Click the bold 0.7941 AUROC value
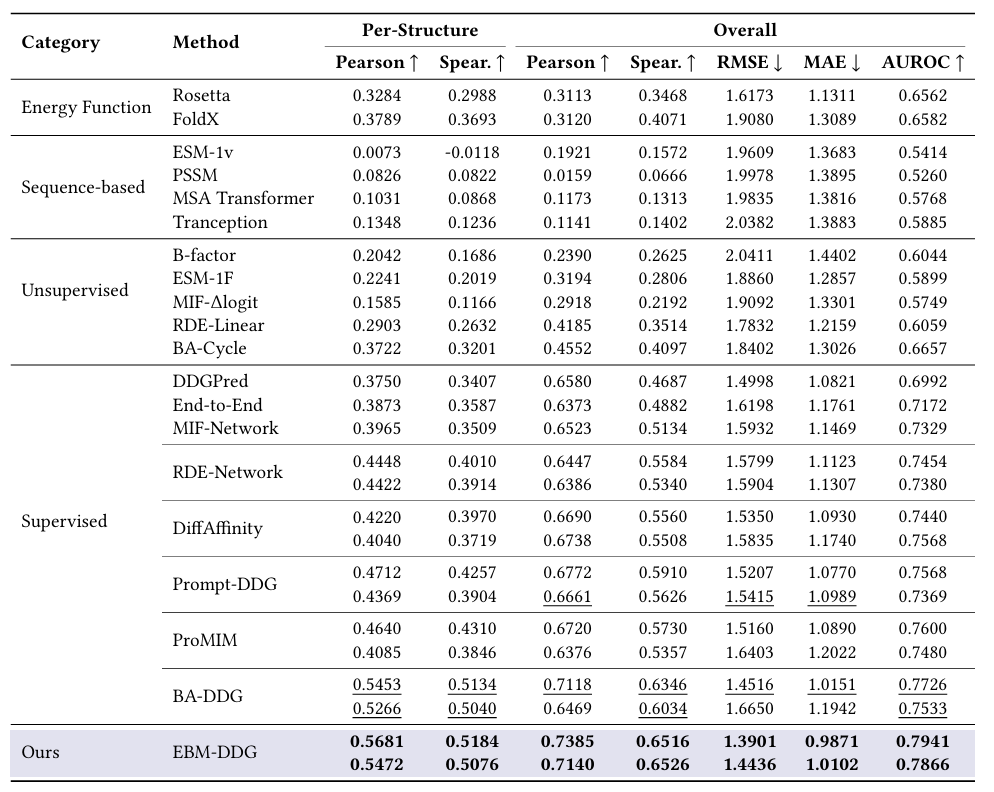994x792 pixels. tap(922, 741)
